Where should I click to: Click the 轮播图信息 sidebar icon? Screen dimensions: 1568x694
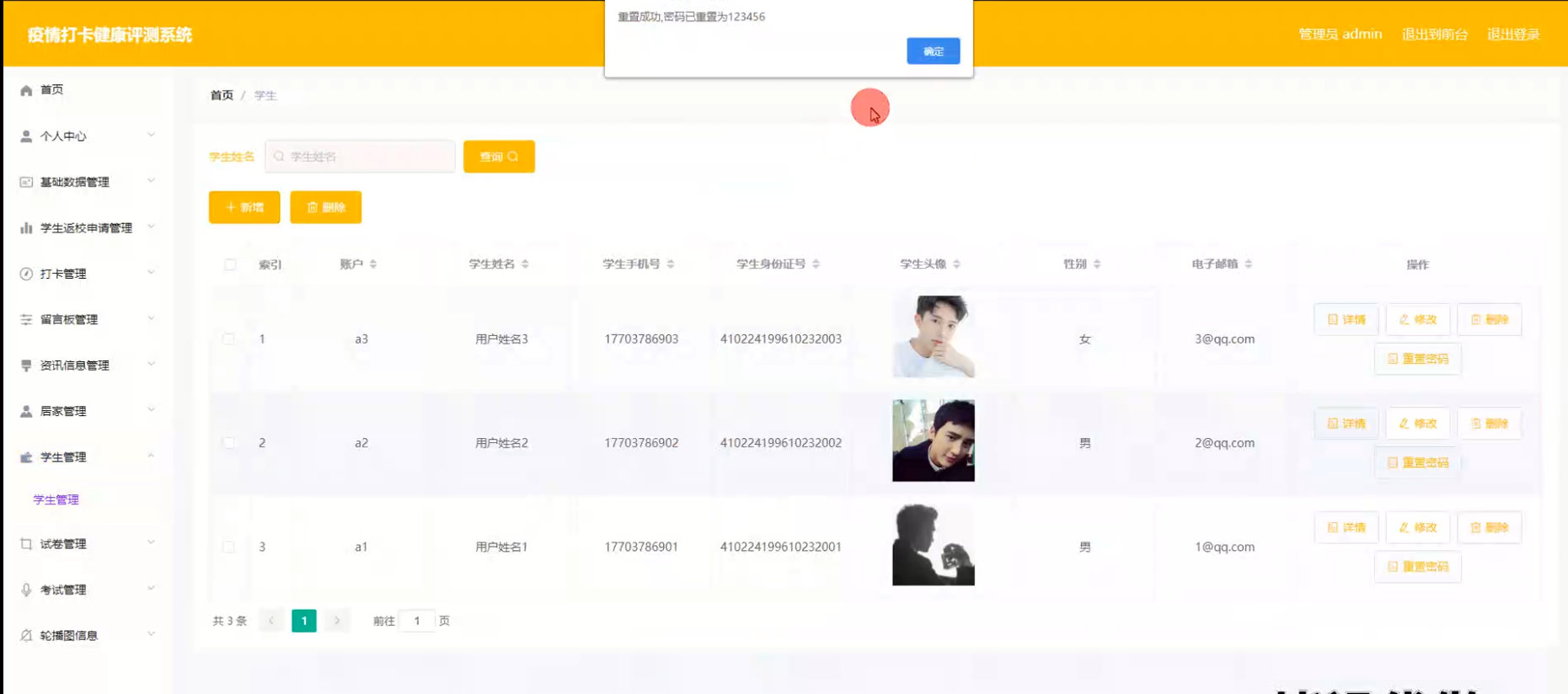(x=26, y=636)
